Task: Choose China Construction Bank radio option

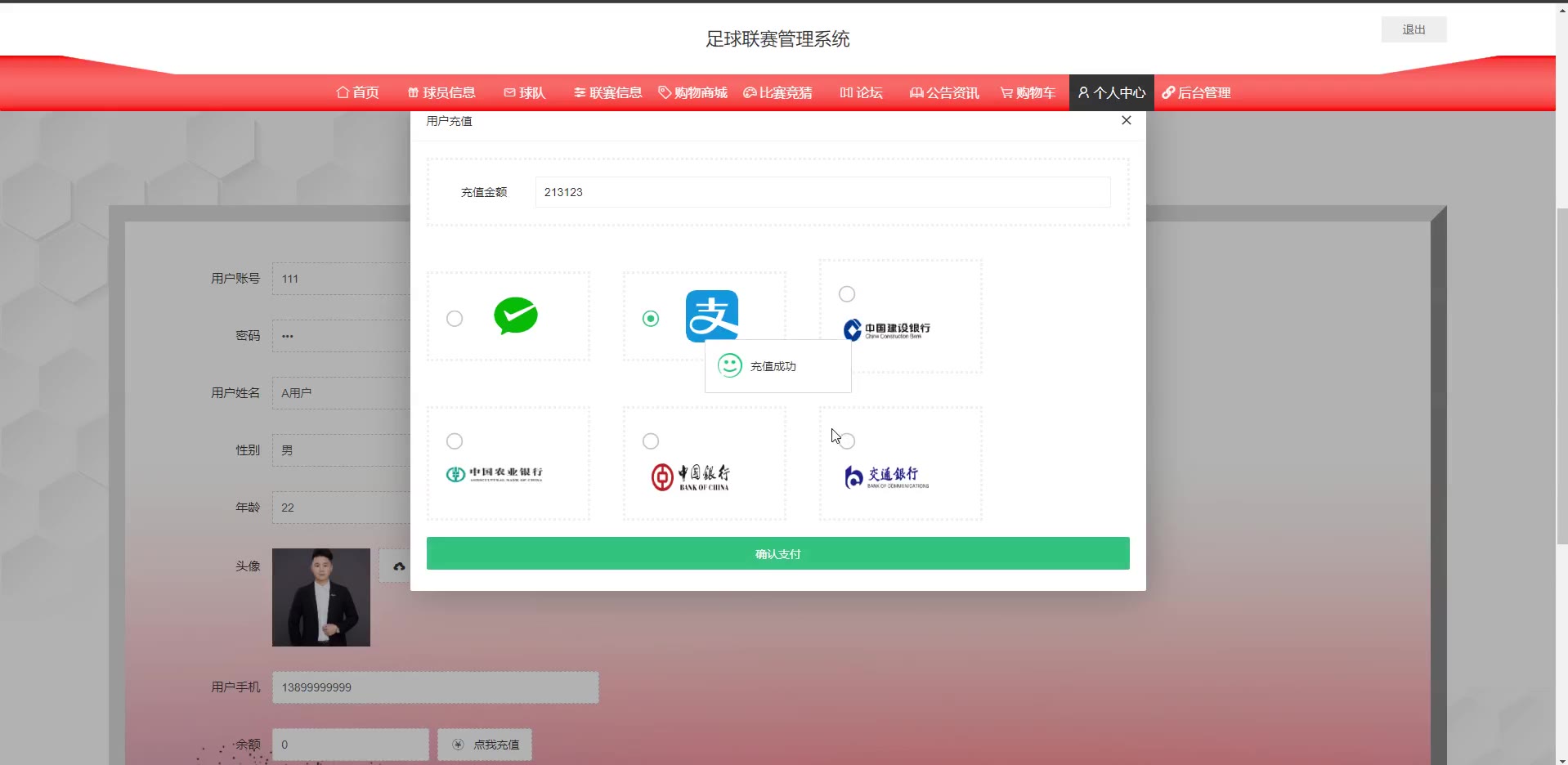Action: coord(847,294)
